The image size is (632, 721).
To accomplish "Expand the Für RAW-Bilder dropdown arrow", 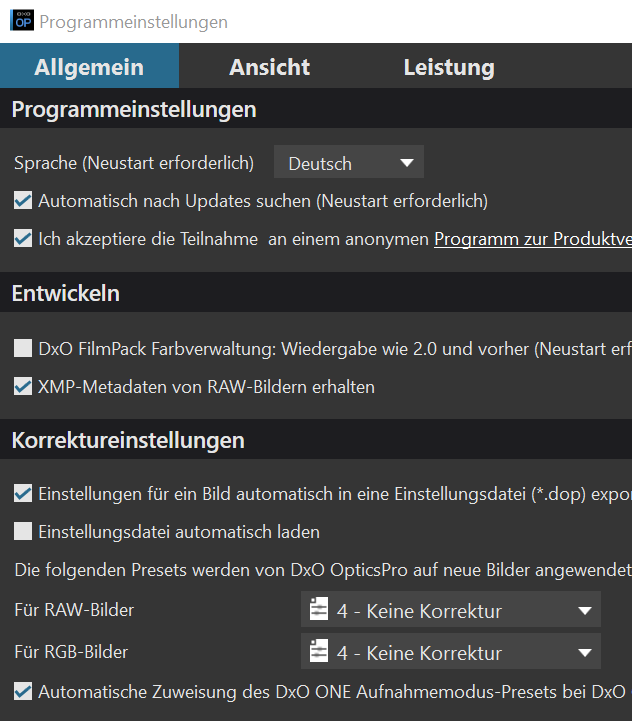I will tap(584, 611).
